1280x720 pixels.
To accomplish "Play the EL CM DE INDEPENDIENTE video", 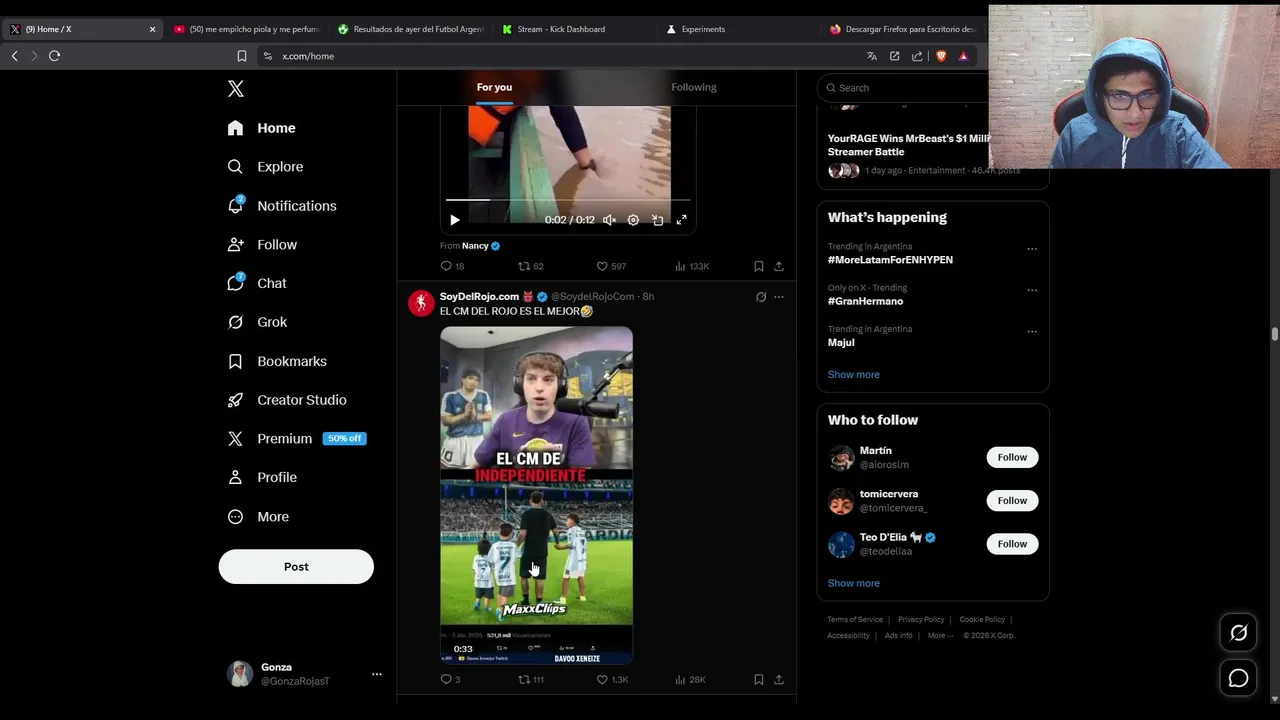I will [536, 495].
